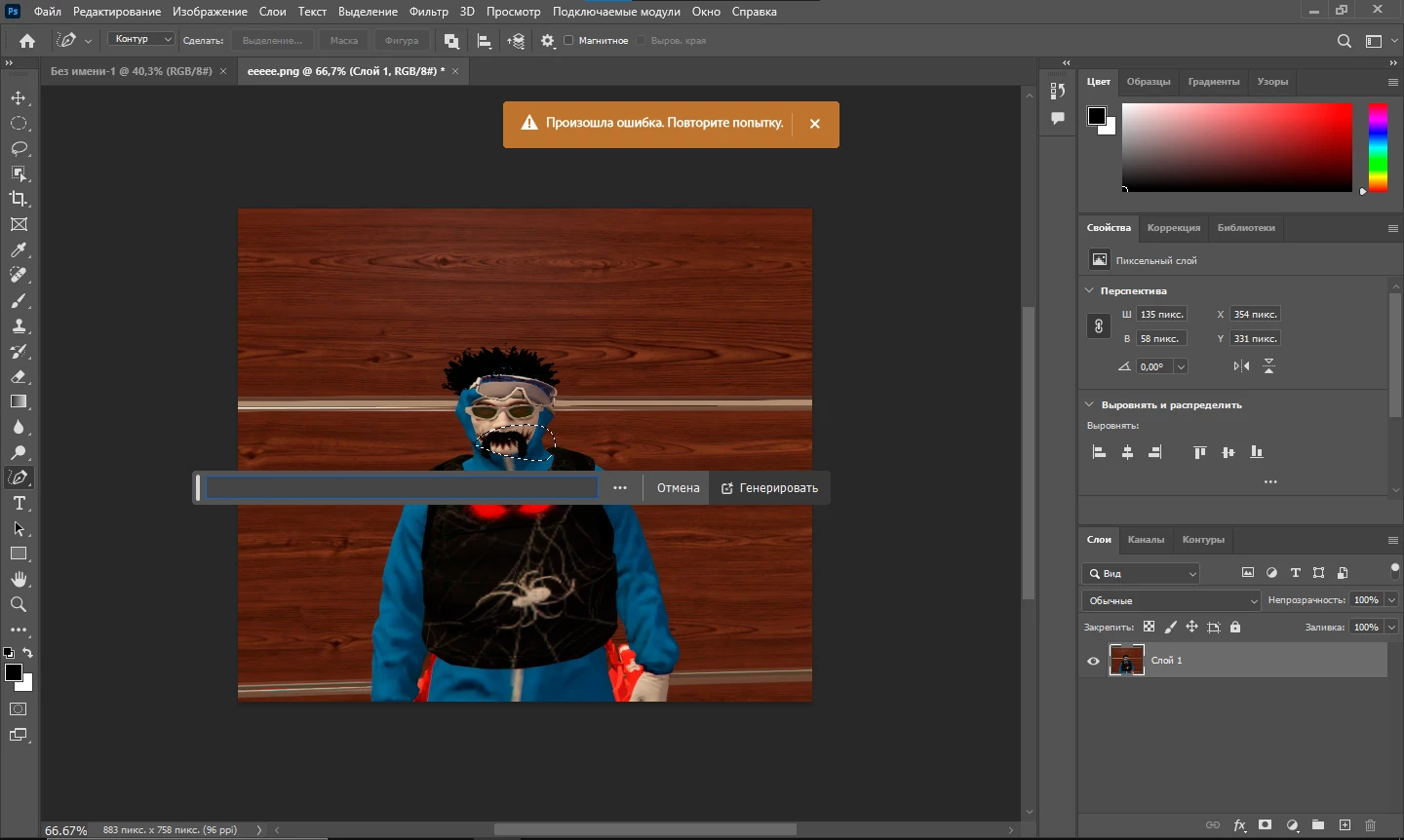
Task: Open the Обычные blend mode dropdown
Action: [1171, 600]
